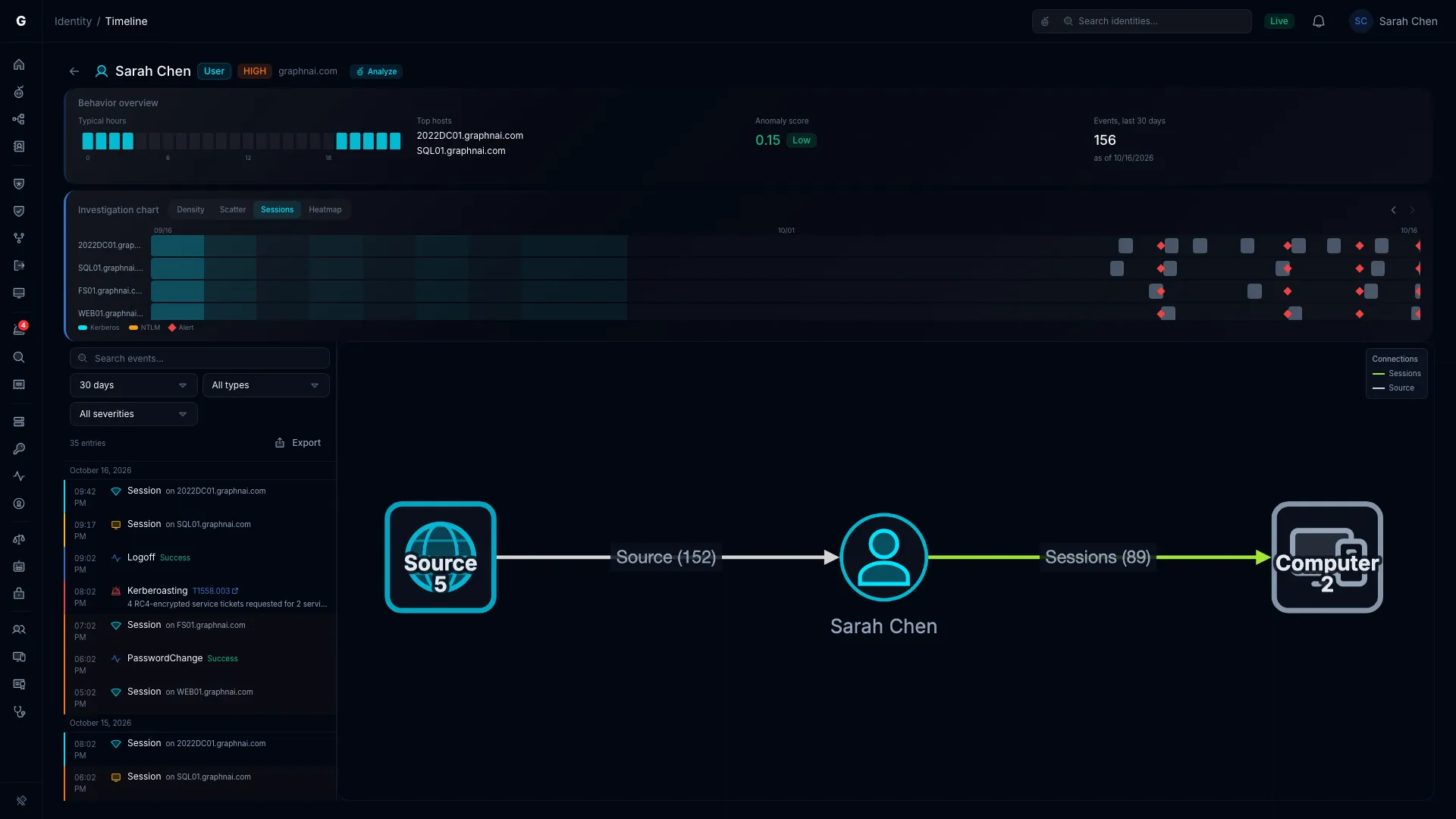Switch to the Heatmap tab
The image size is (1456, 819).
(x=325, y=209)
